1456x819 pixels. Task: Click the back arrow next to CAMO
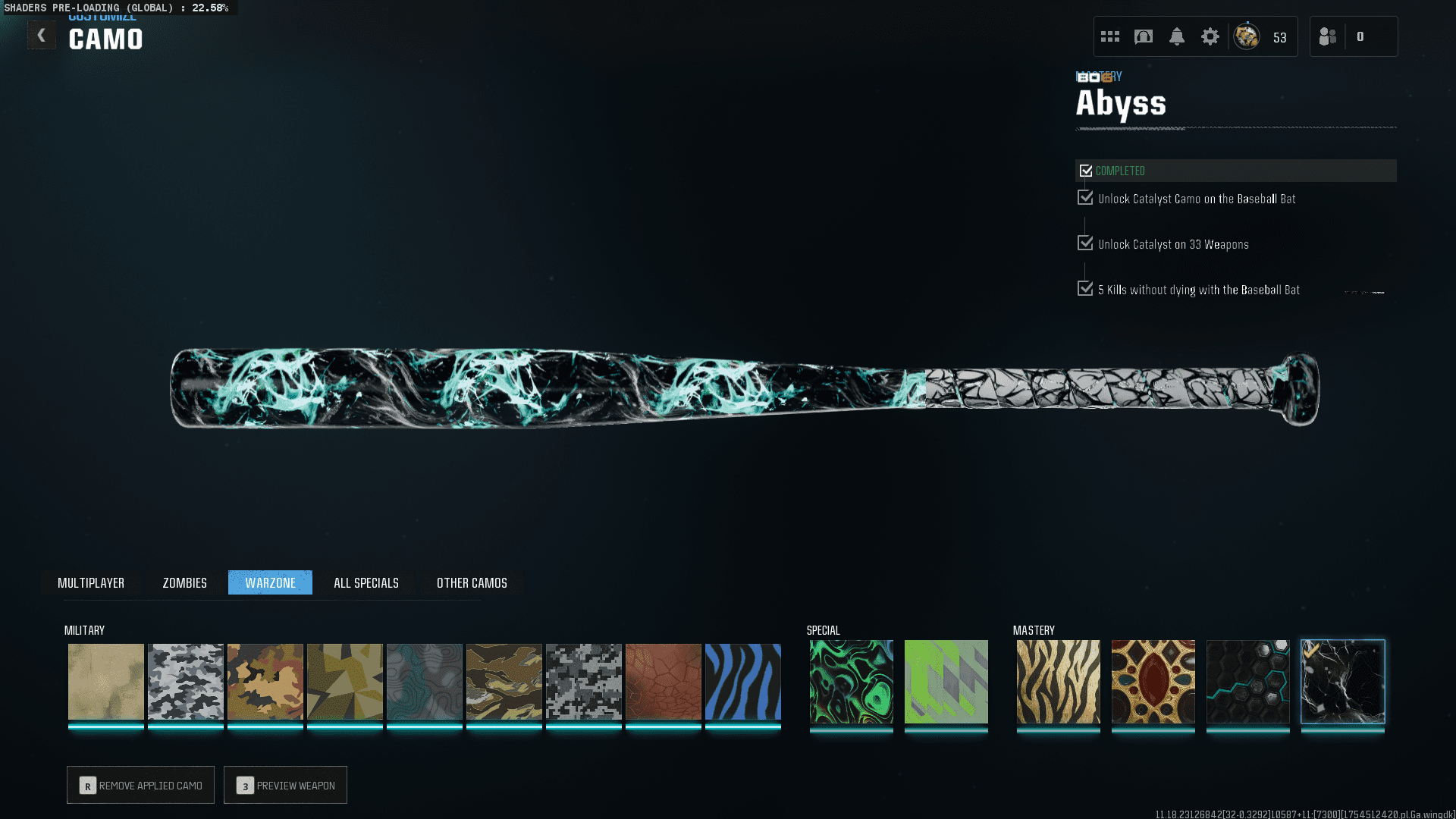[42, 35]
